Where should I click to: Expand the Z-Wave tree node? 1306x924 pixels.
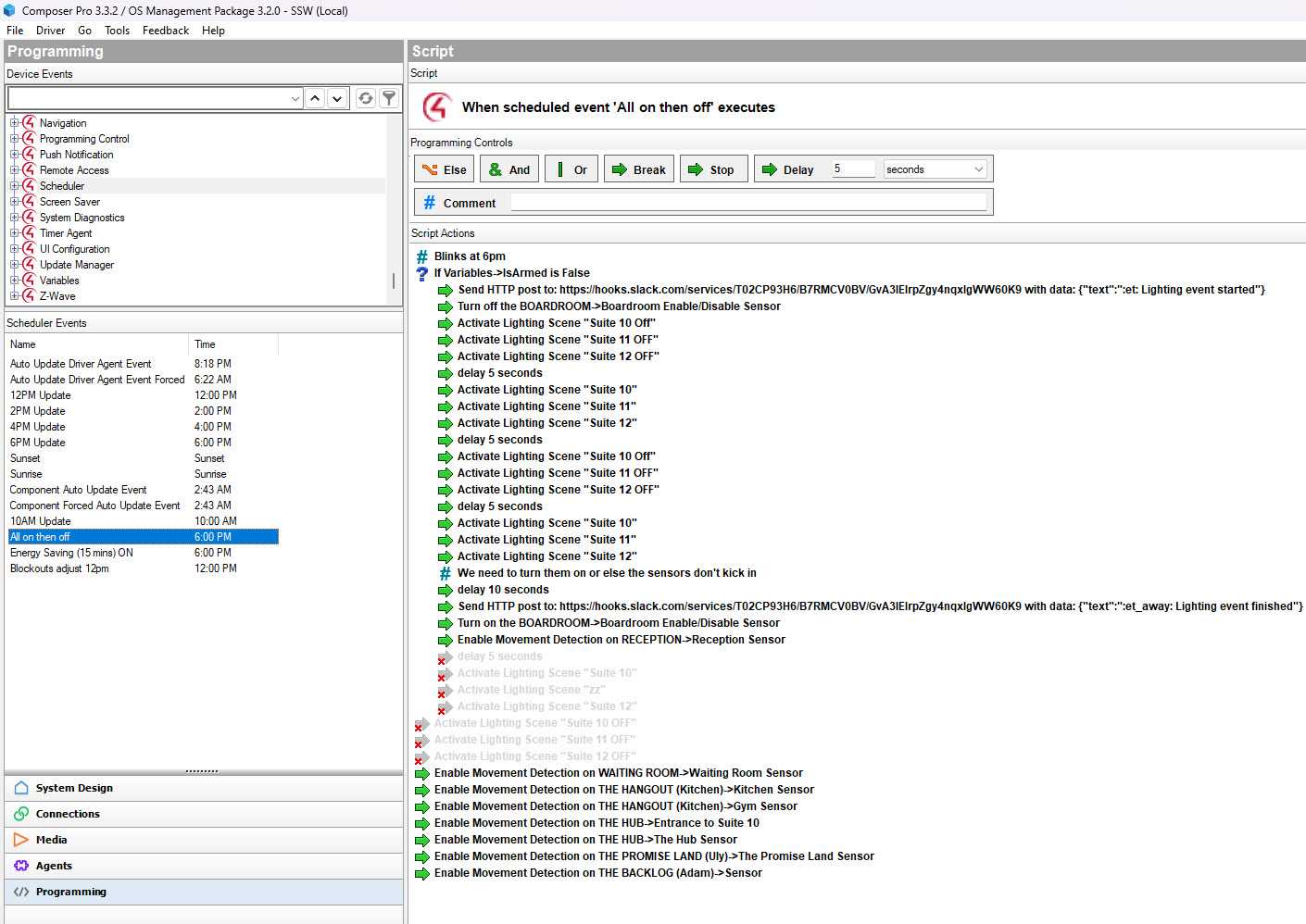[14, 296]
